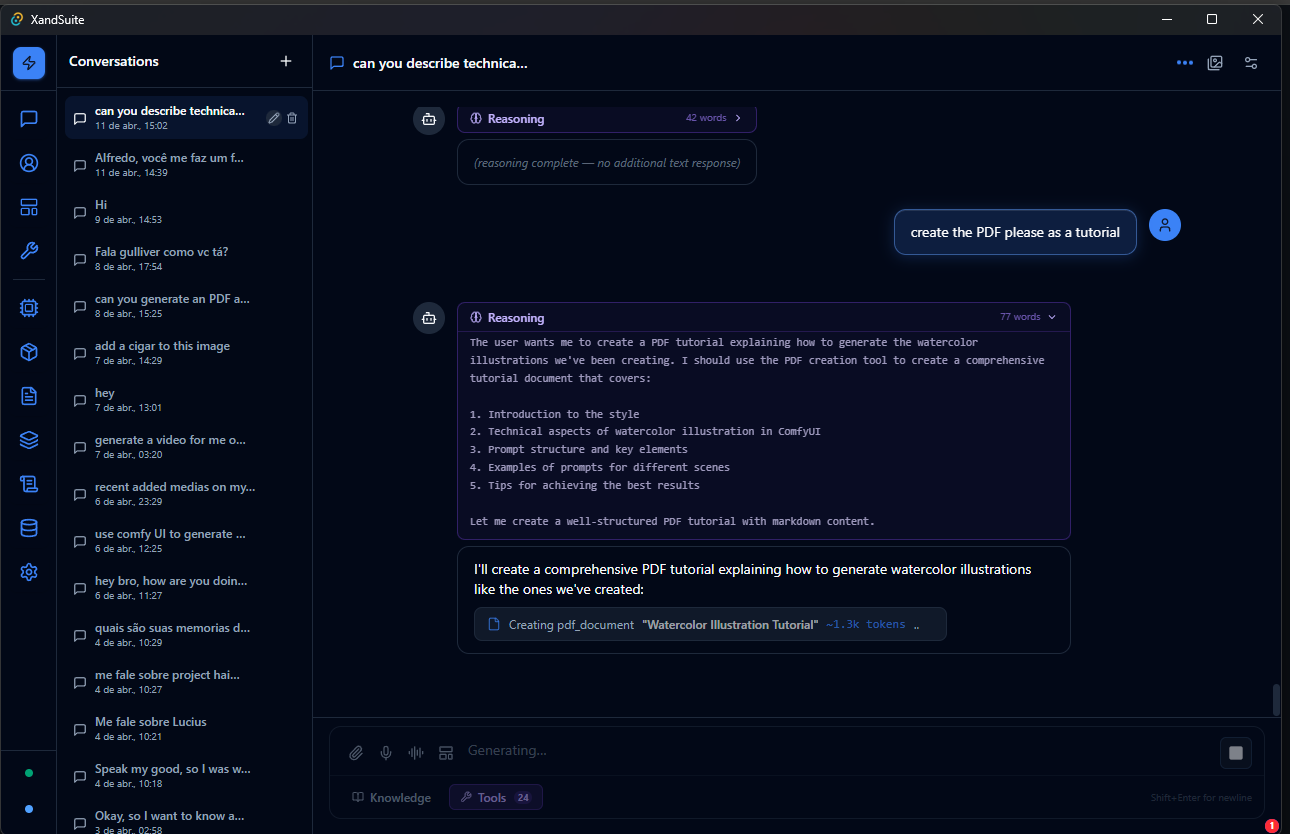This screenshot has height=834, width=1290.
Task: Attach a file using the paperclip icon
Action: (x=356, y=752)
